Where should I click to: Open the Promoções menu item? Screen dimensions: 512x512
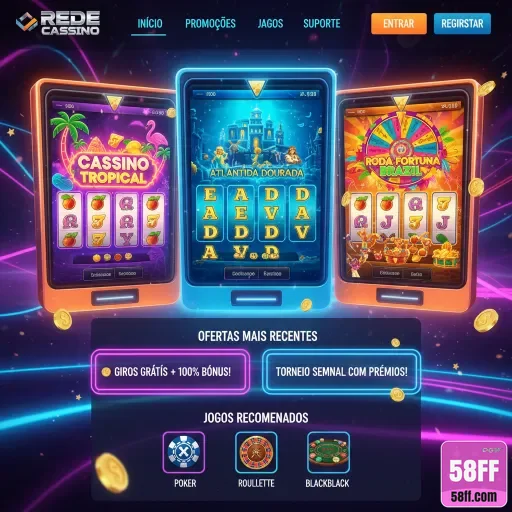210,24
